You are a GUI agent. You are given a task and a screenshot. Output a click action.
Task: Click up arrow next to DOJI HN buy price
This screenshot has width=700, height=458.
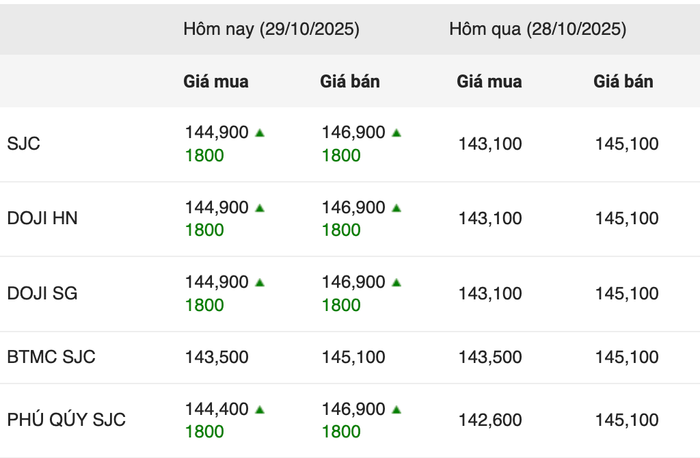tap(260, 208)
